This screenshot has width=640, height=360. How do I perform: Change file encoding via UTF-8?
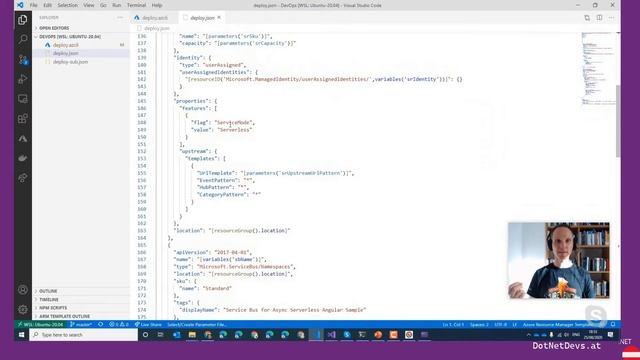tap(500, 324)
